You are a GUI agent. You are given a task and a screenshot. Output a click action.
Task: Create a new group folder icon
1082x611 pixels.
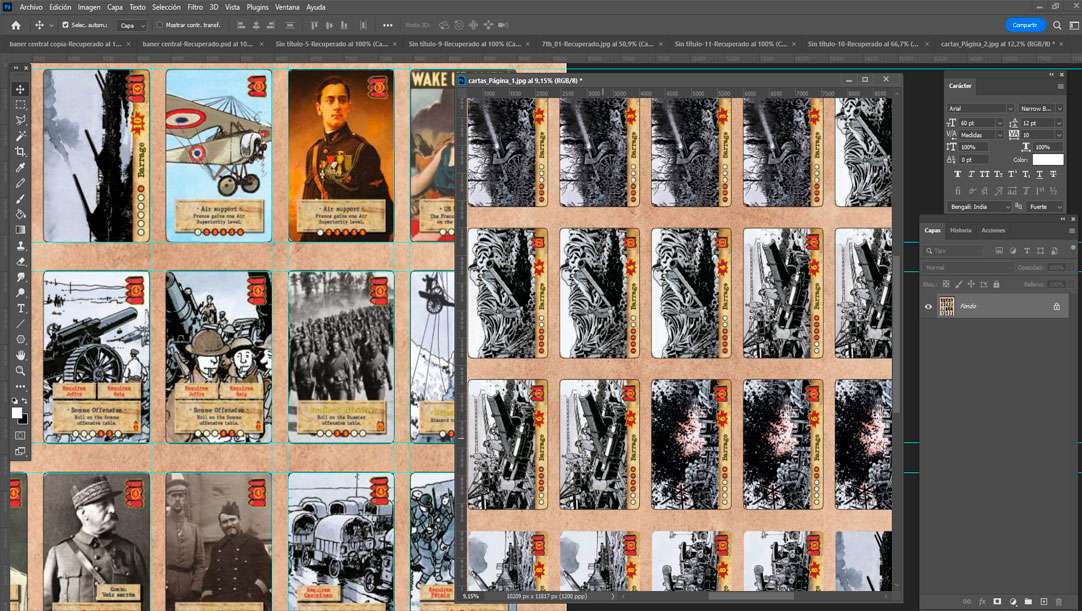click(x=1028, y=601)
